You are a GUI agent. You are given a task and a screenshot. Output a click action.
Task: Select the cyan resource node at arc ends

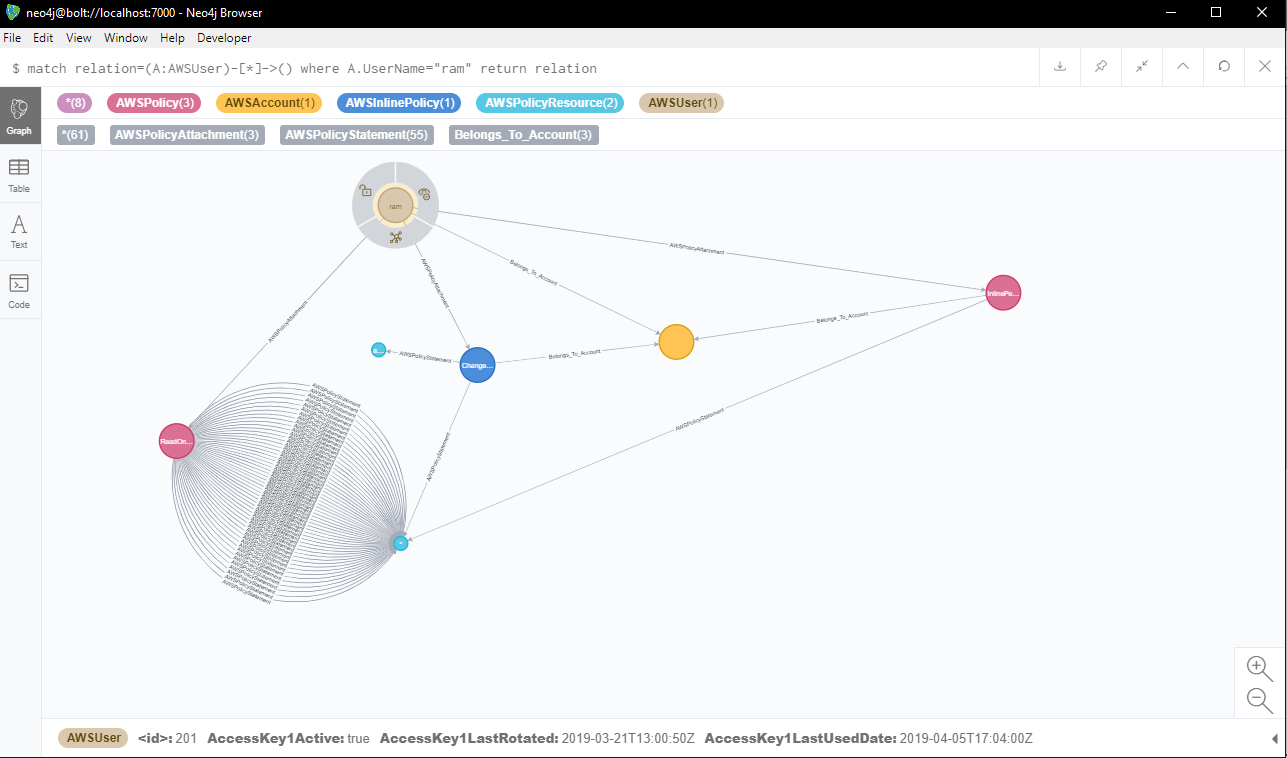coord(400,543)
